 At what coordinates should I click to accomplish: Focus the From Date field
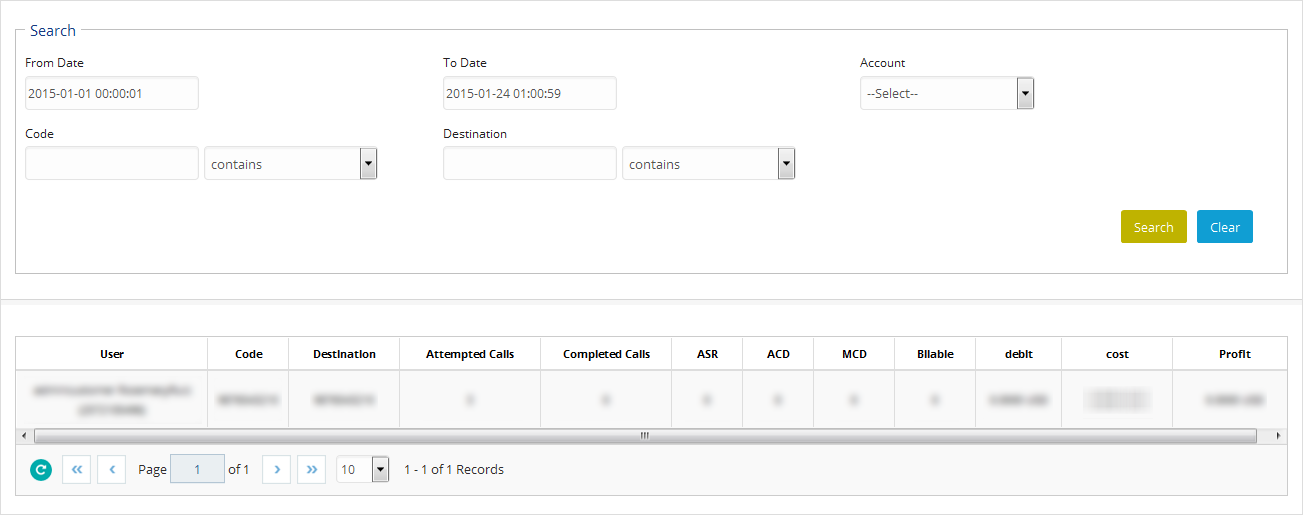(112, 93)
